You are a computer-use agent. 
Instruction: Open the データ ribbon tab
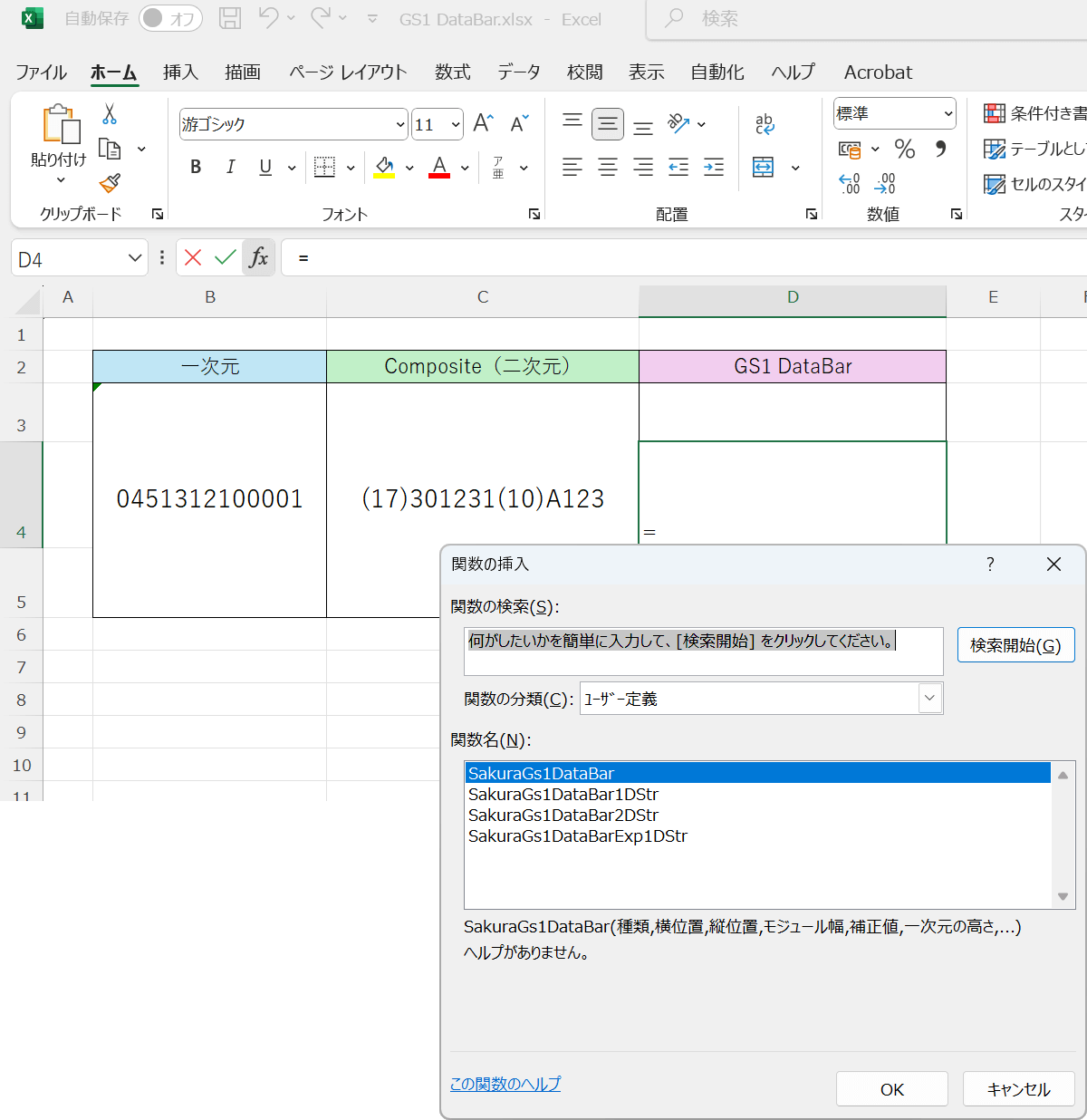(518, 72)
